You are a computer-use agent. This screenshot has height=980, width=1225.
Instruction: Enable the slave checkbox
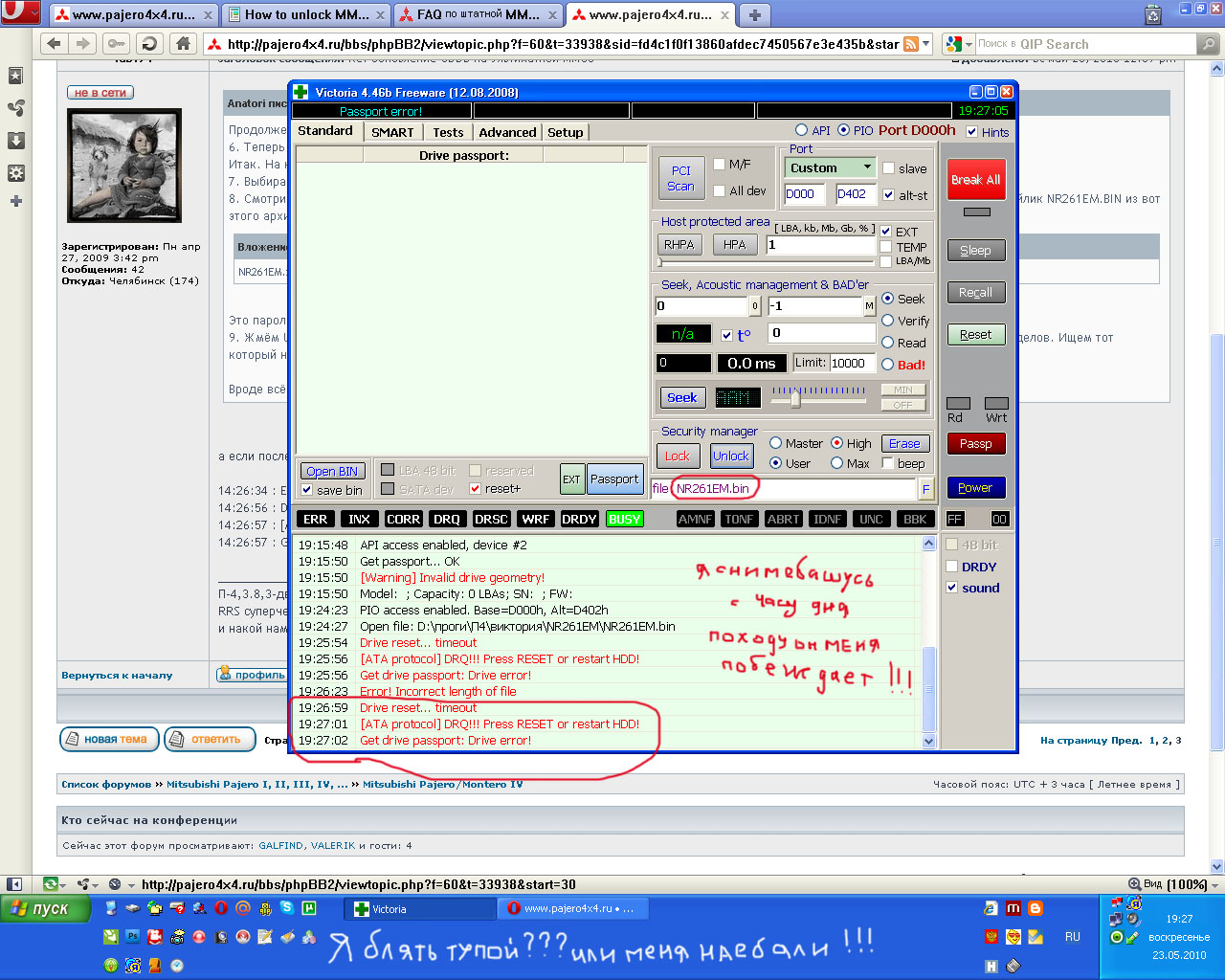point(888,168)
